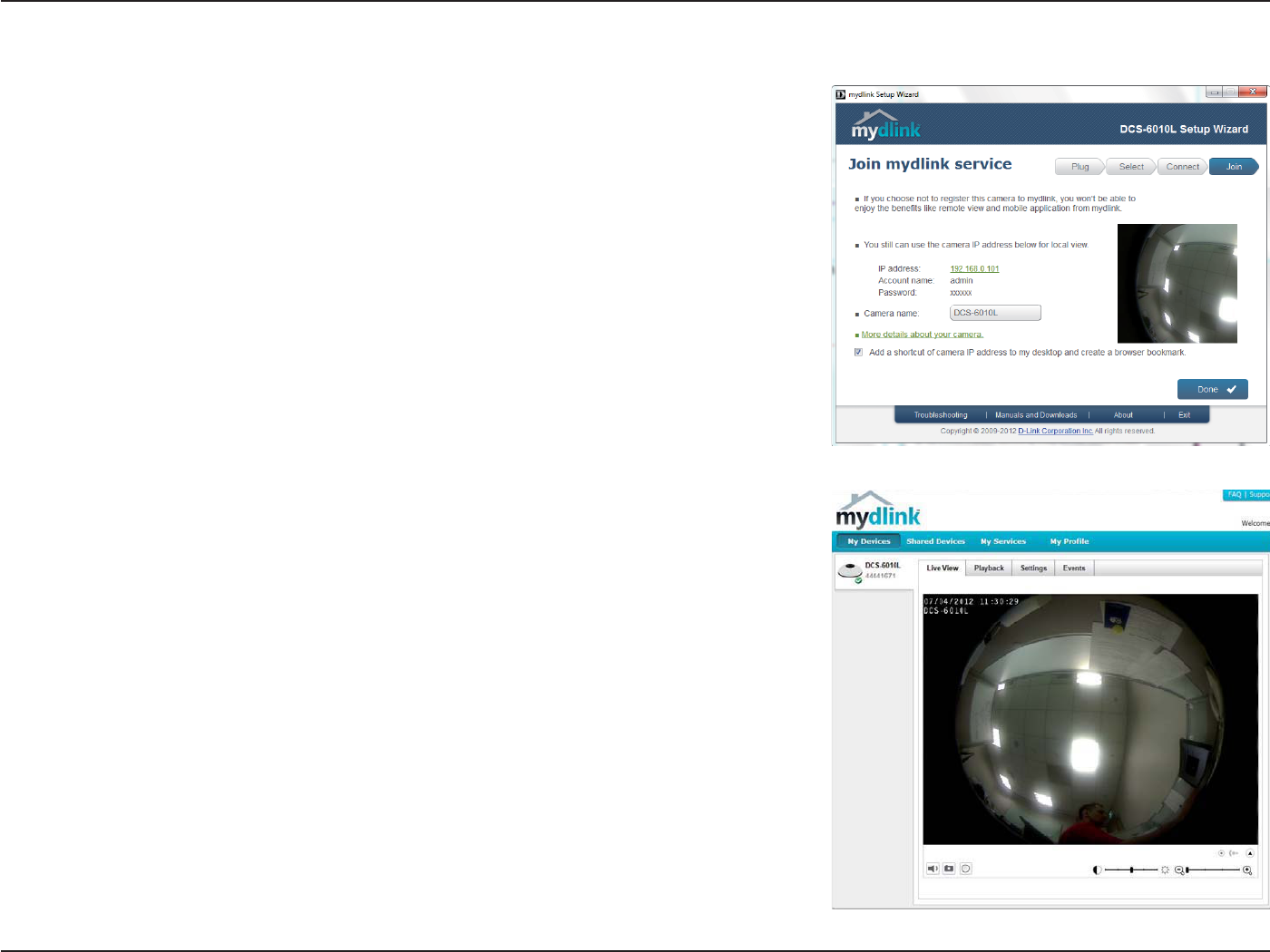Click the Plug step in the wizard
This screenshot has height=952, width=1270.
[1079, 167]
